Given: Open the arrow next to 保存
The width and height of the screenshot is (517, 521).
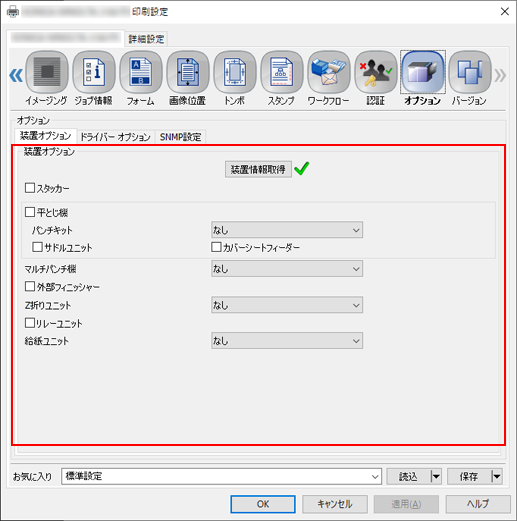Looking at the screenshot, I should click(496, 476).
